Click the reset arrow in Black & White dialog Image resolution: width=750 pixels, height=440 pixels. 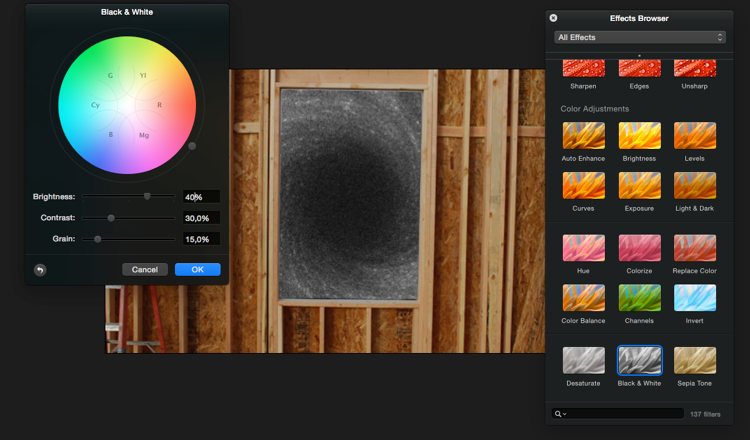pyautogui.click(x=40, y=270)
